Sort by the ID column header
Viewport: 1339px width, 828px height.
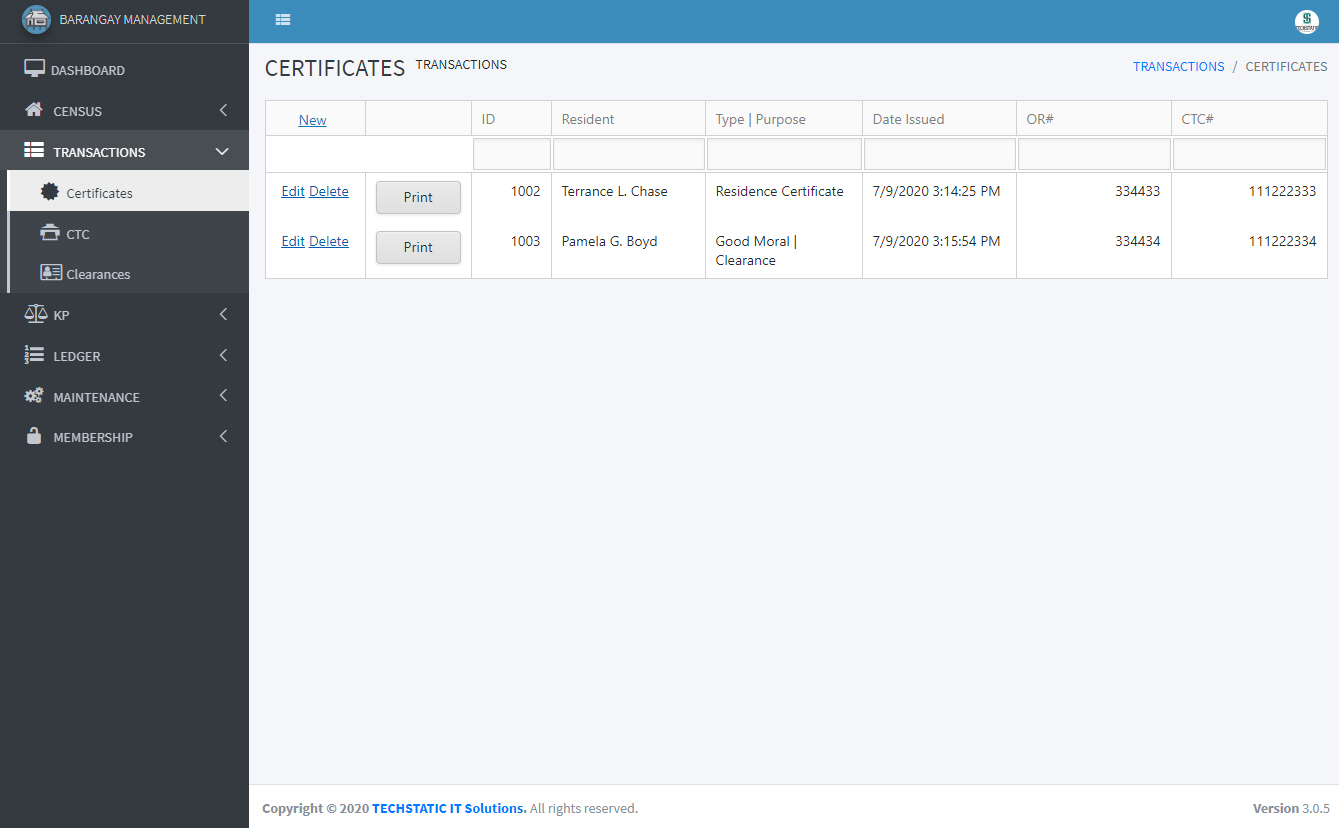pyautogui.click(x=511, y=119)
